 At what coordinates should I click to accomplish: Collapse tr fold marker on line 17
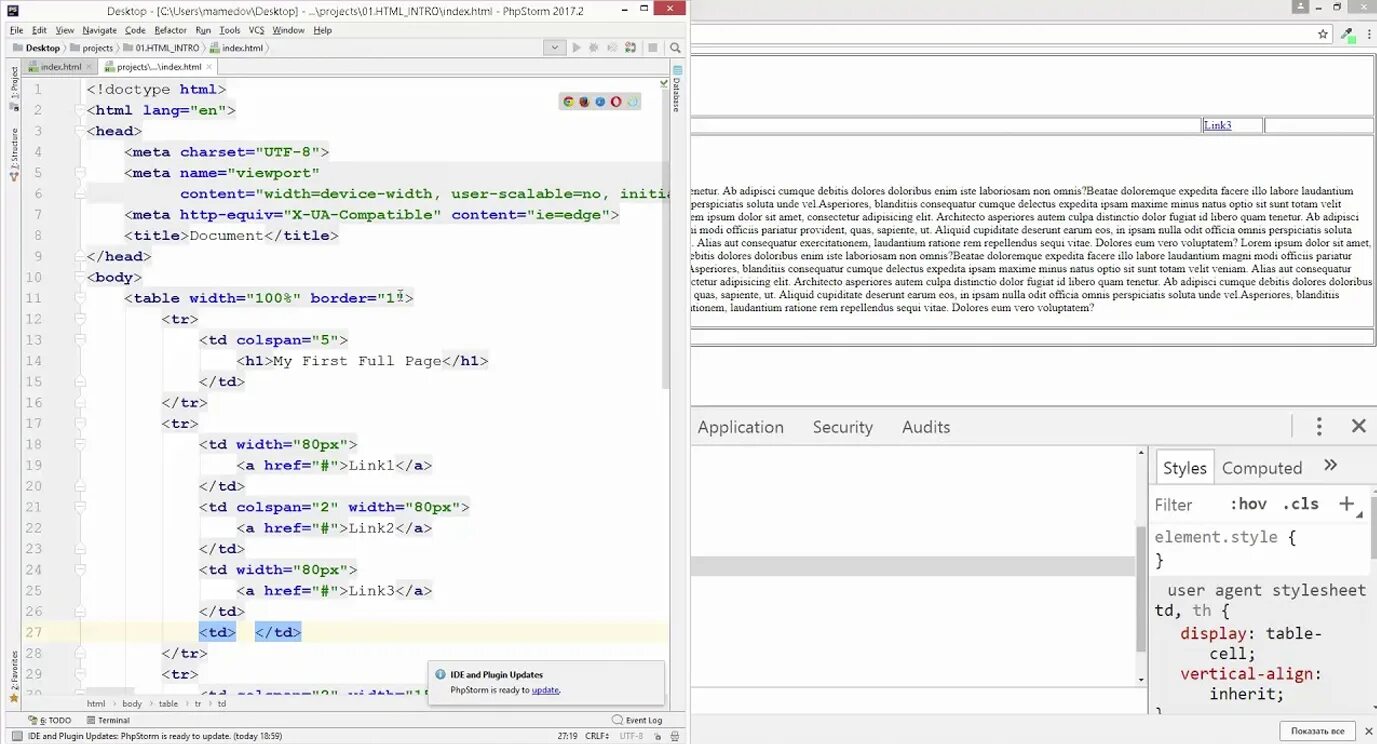80,424
